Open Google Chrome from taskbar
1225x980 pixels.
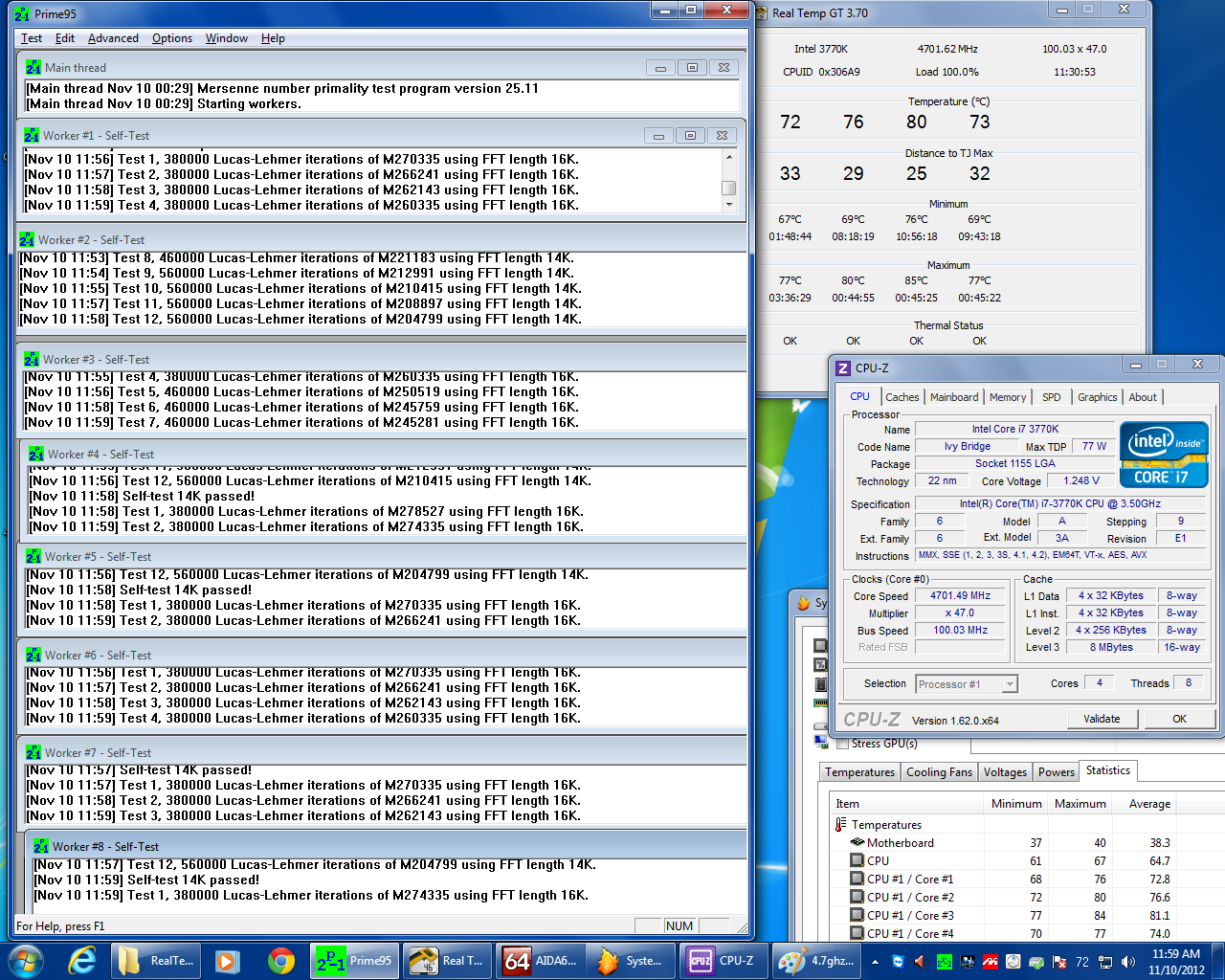pos(280,961)
